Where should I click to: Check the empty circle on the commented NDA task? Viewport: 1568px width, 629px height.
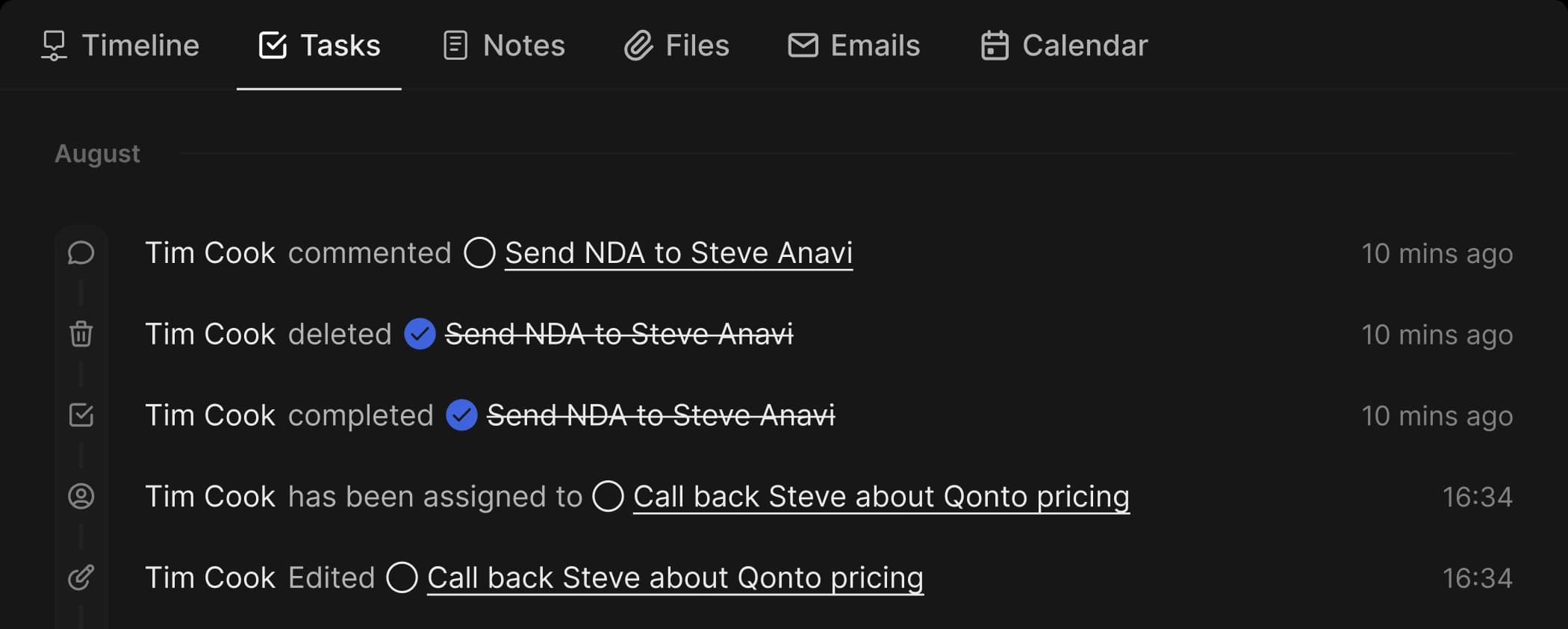pyautogui.click(x=479, y=252)
